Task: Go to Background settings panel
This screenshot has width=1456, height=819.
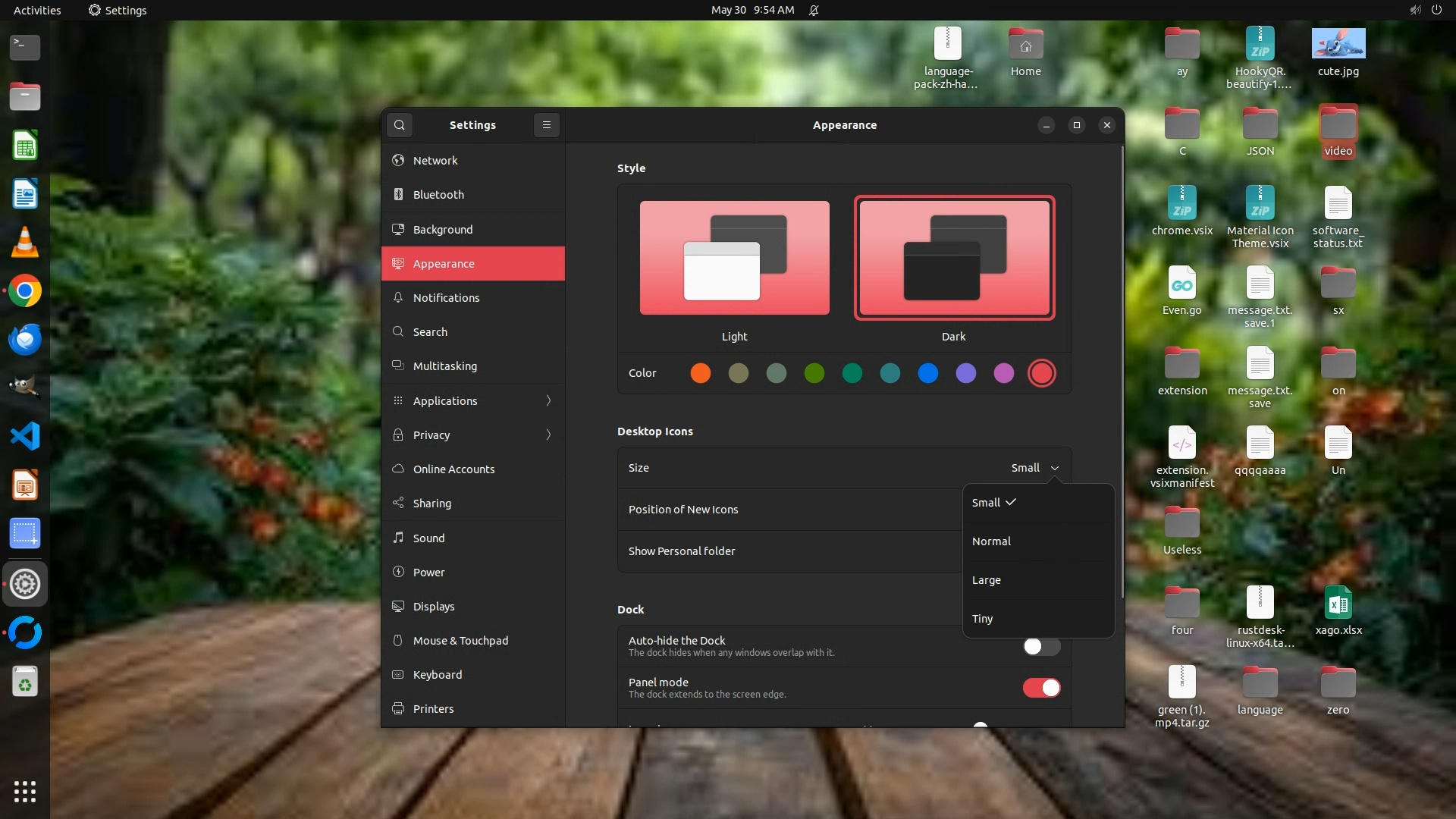Action: (x=443, y=229)
